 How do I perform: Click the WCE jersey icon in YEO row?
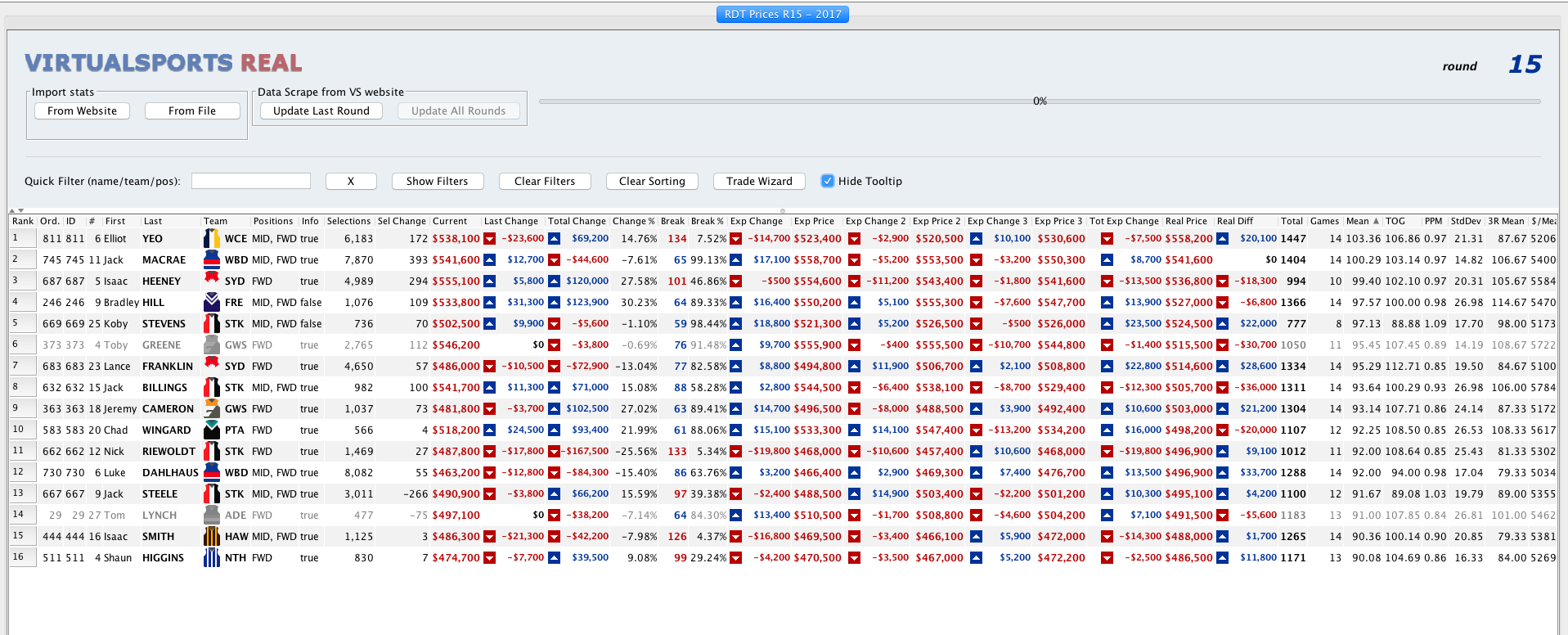point(212,239)
